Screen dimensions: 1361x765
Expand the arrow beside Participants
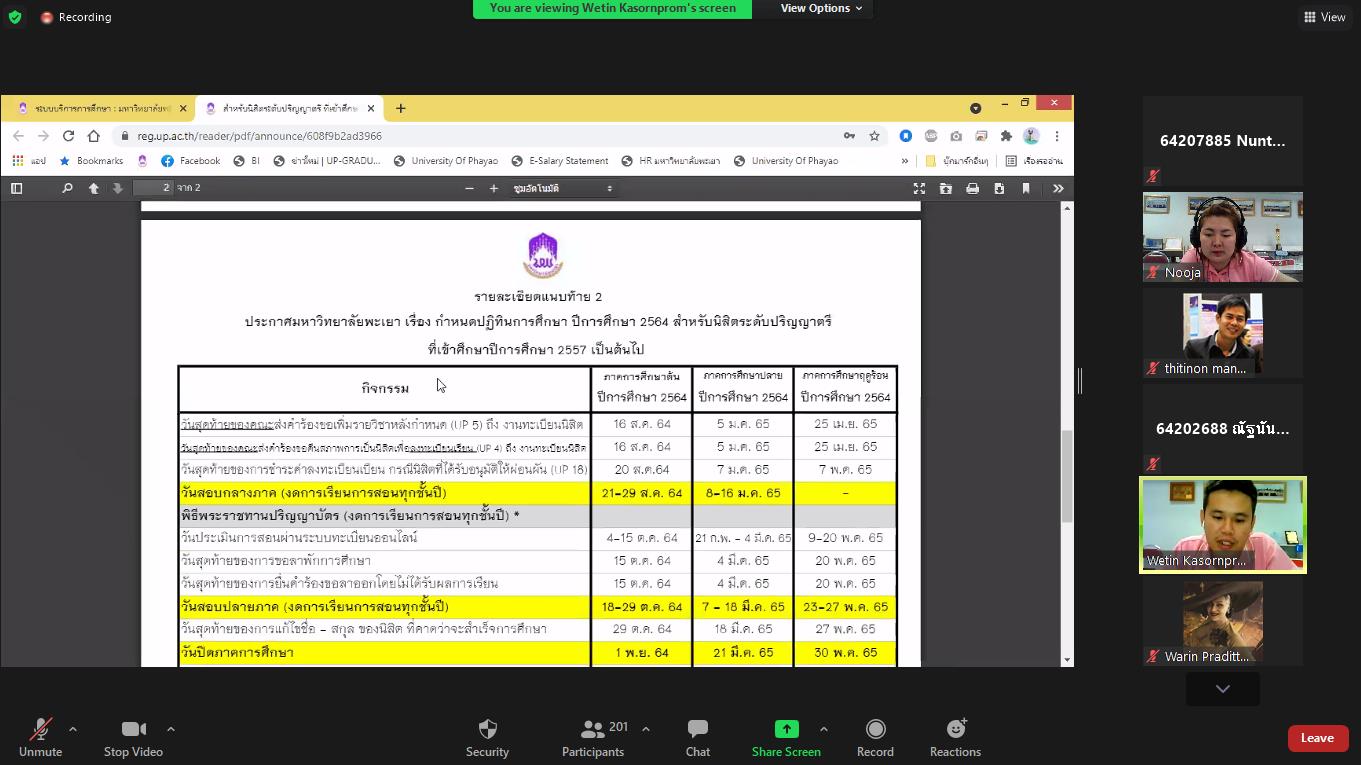[x=646, y=729]
